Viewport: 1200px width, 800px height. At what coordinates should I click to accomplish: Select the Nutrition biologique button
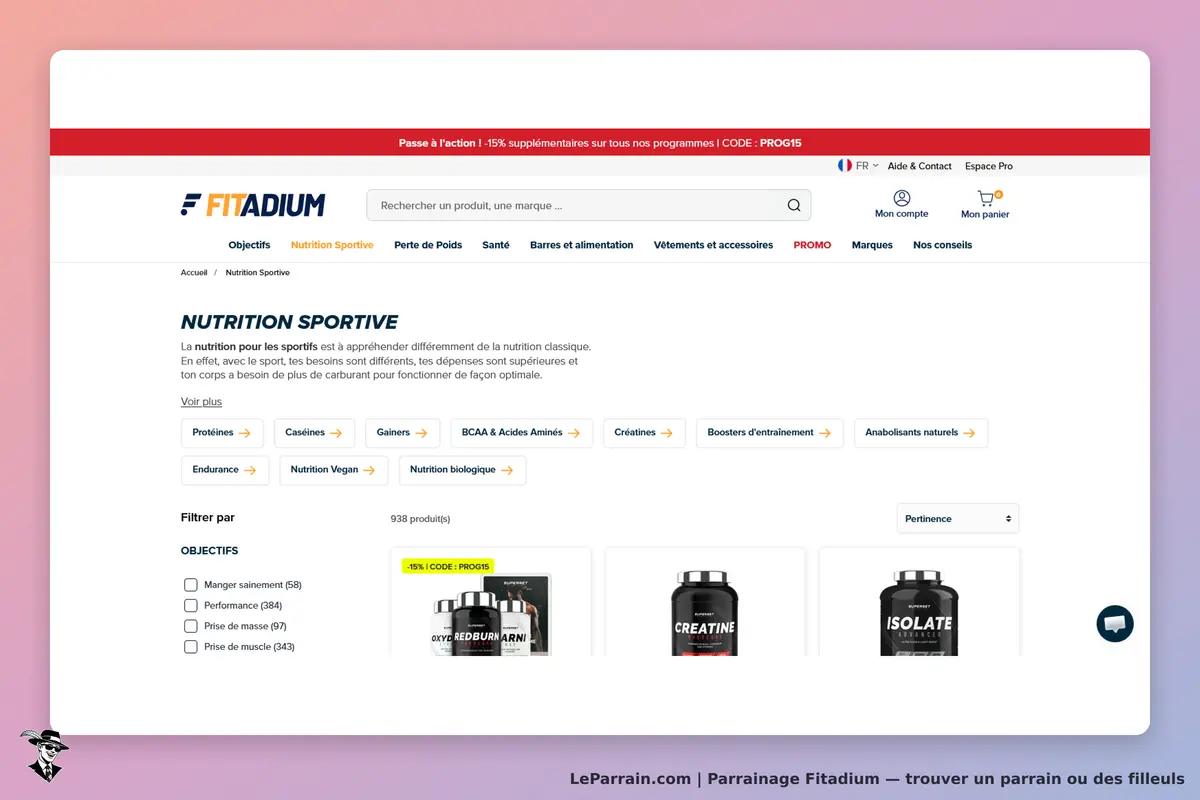pyautogui.click(x=462, y=470)
